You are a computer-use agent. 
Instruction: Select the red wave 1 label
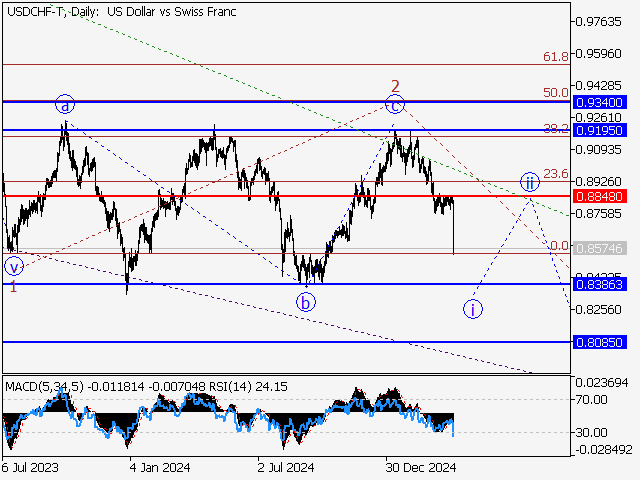[x=13, y=287]
